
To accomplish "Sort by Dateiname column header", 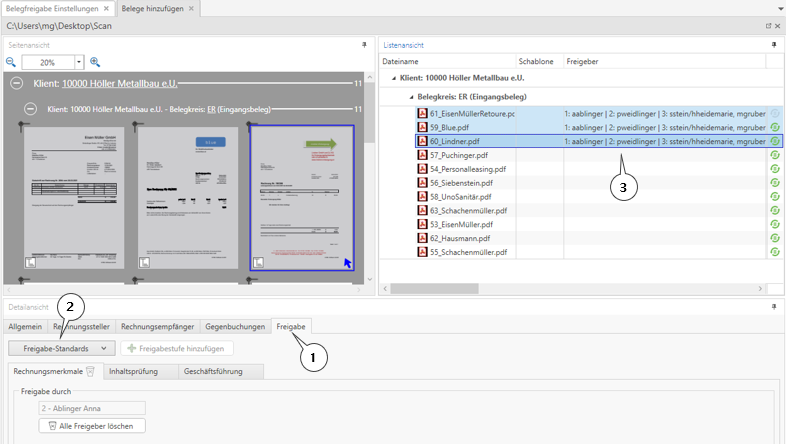I will pos(448,61).
